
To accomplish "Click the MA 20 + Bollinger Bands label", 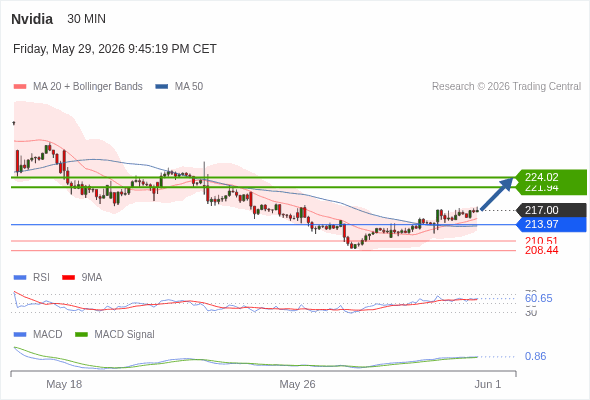I will click(x=88, y=87).
